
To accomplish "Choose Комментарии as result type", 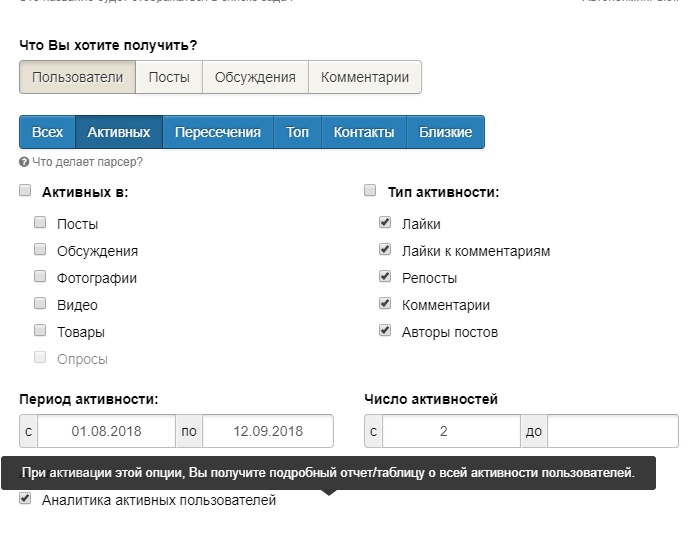I will 365,77.
